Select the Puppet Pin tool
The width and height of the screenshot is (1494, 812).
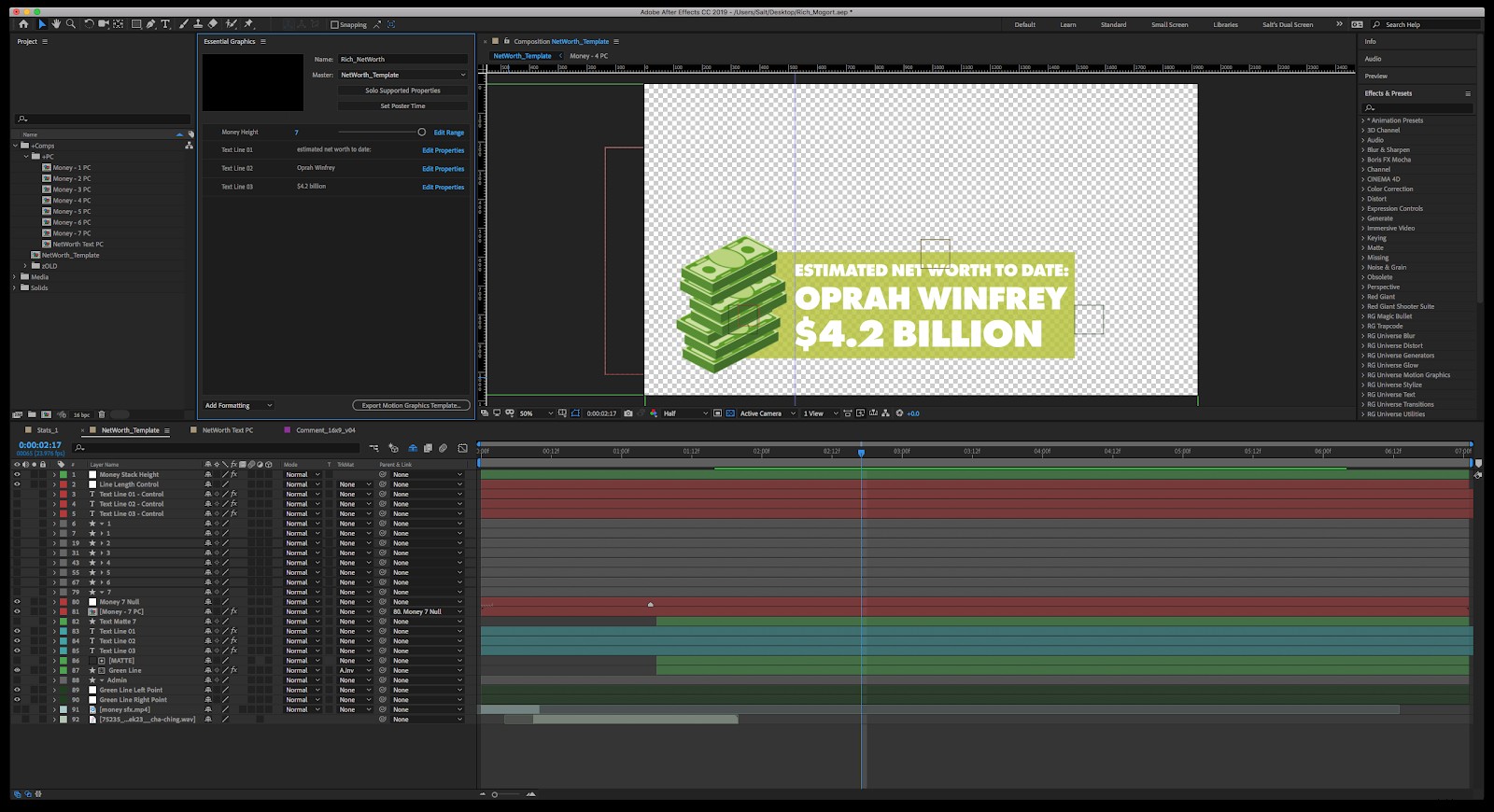248,24
